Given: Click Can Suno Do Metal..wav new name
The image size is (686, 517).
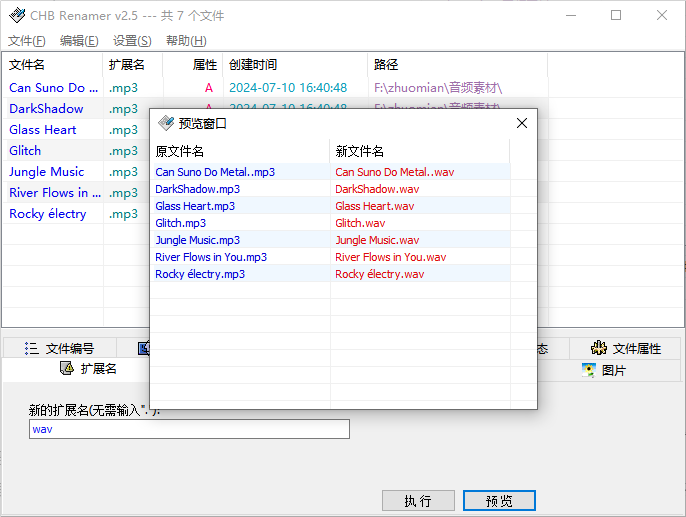Looking at the screenshot, I should (x=395, y=172).
